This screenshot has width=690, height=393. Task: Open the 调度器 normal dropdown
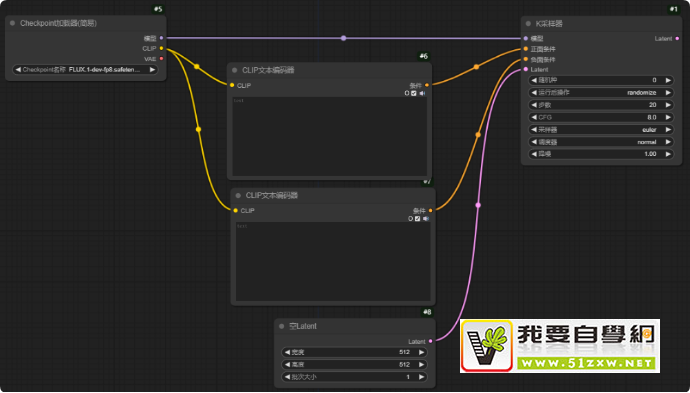[x=601, y=142]
